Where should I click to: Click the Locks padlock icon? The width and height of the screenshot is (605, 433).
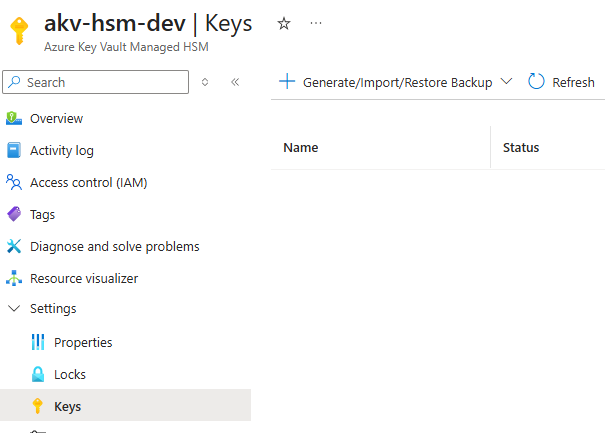point(38,374)
